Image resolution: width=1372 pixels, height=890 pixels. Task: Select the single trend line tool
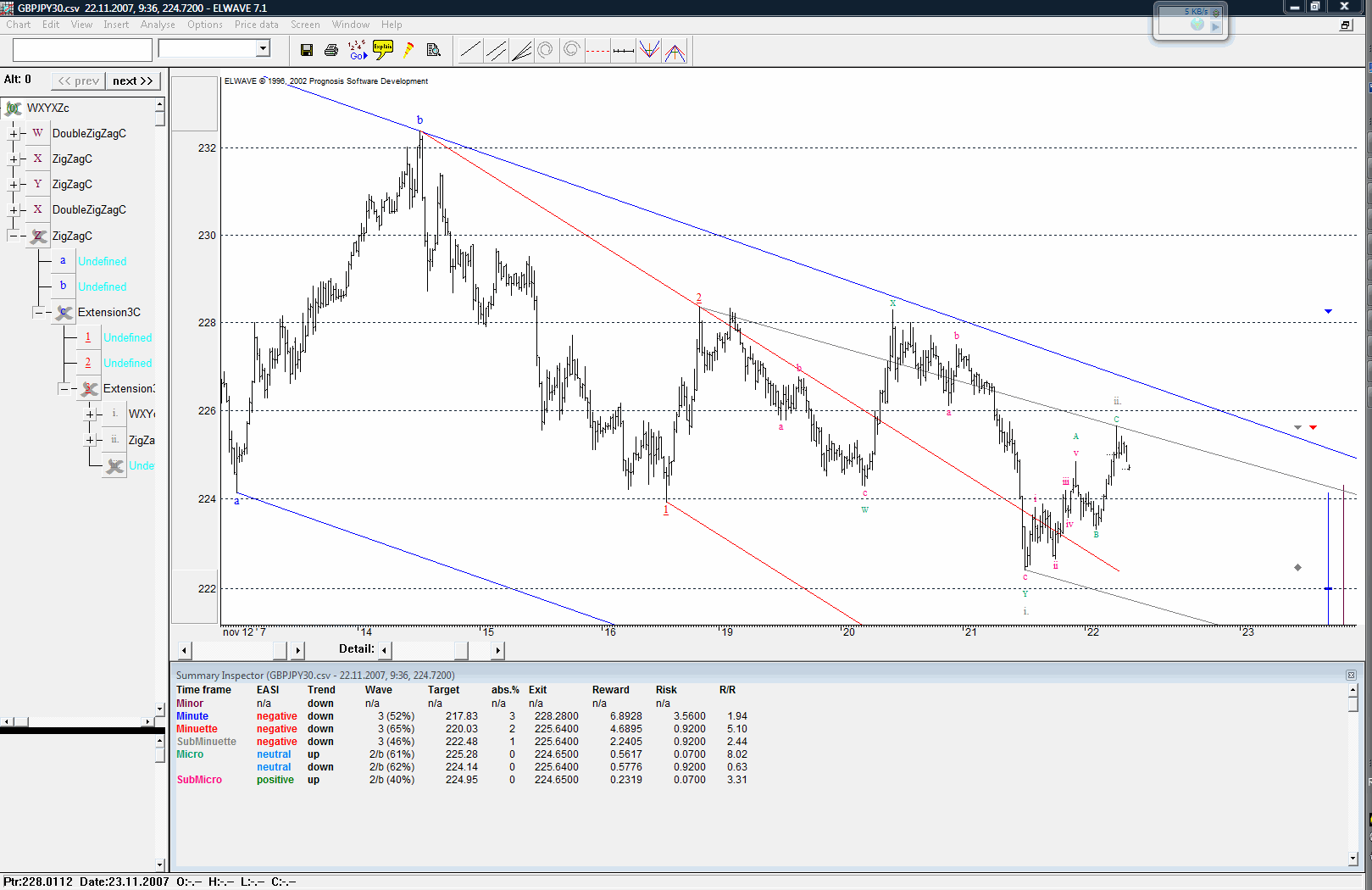point(470,51)
